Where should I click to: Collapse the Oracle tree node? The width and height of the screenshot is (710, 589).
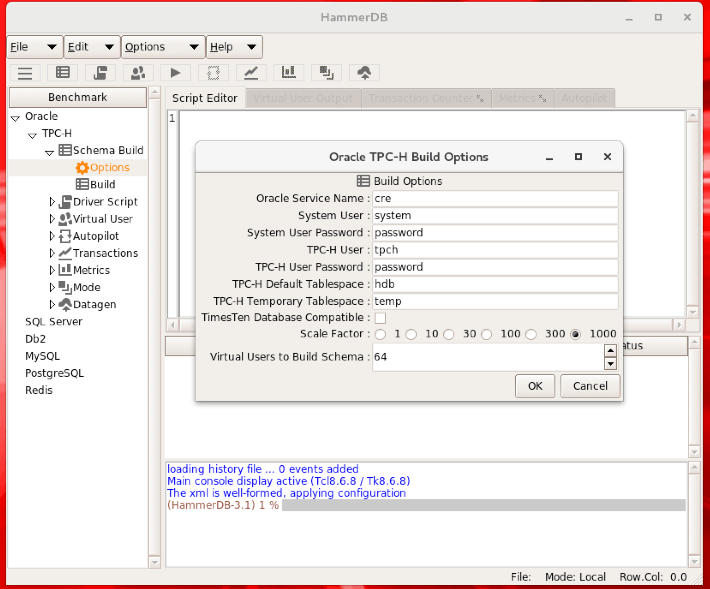coord(15,117)
